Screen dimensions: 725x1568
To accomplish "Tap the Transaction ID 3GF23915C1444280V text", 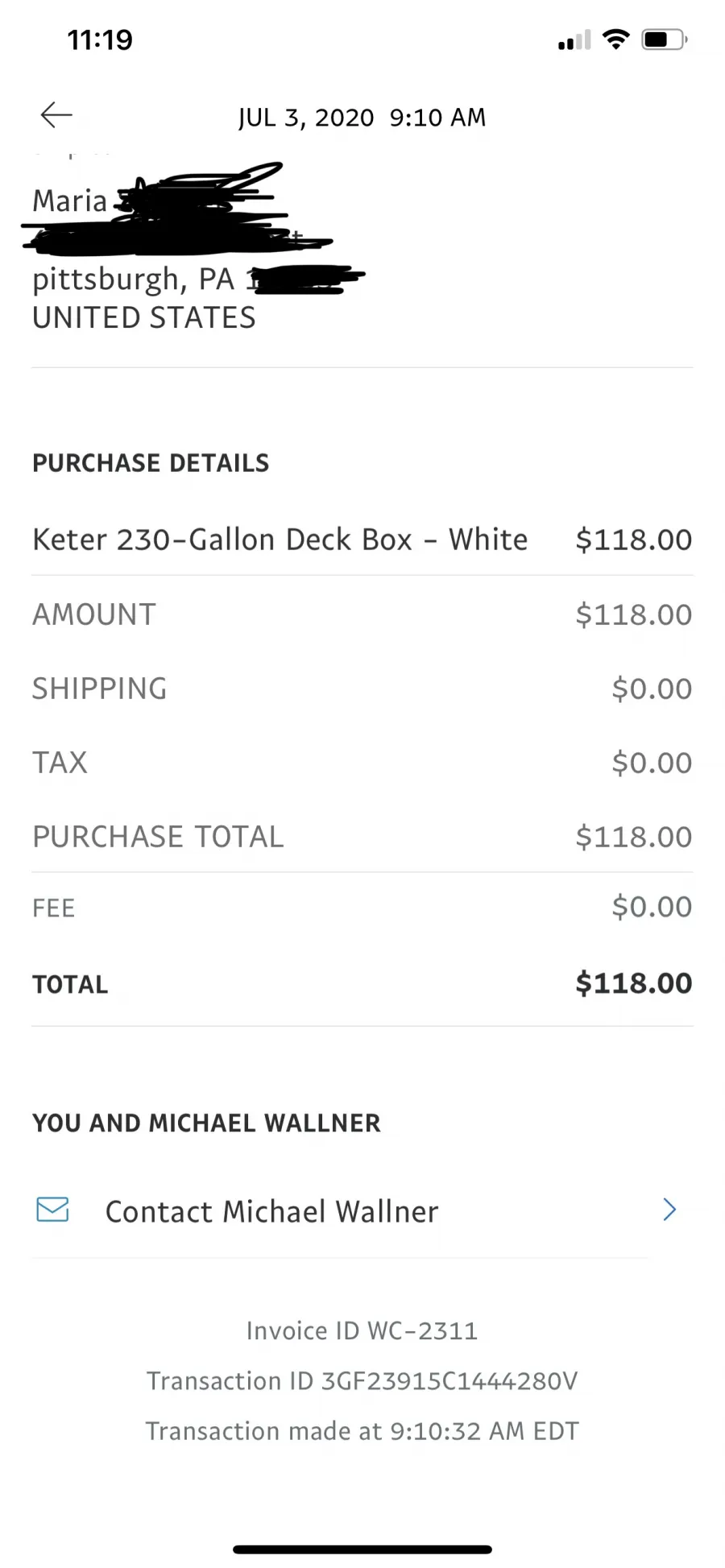I will (362, 1381).
